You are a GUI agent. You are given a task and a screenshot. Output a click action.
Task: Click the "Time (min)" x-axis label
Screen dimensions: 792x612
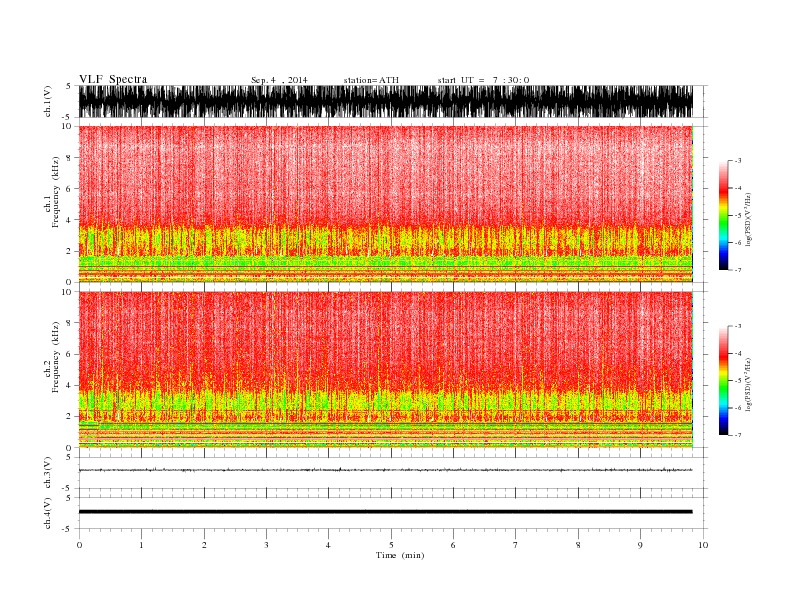[400, 555]
